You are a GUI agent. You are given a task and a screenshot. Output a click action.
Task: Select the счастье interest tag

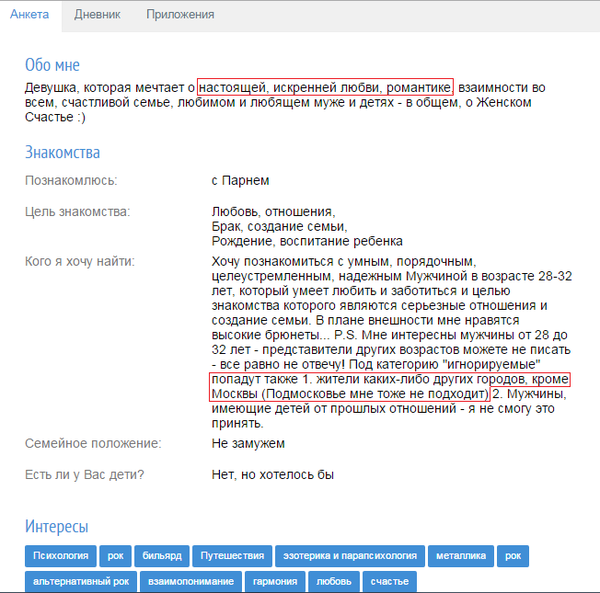[389, 581]
